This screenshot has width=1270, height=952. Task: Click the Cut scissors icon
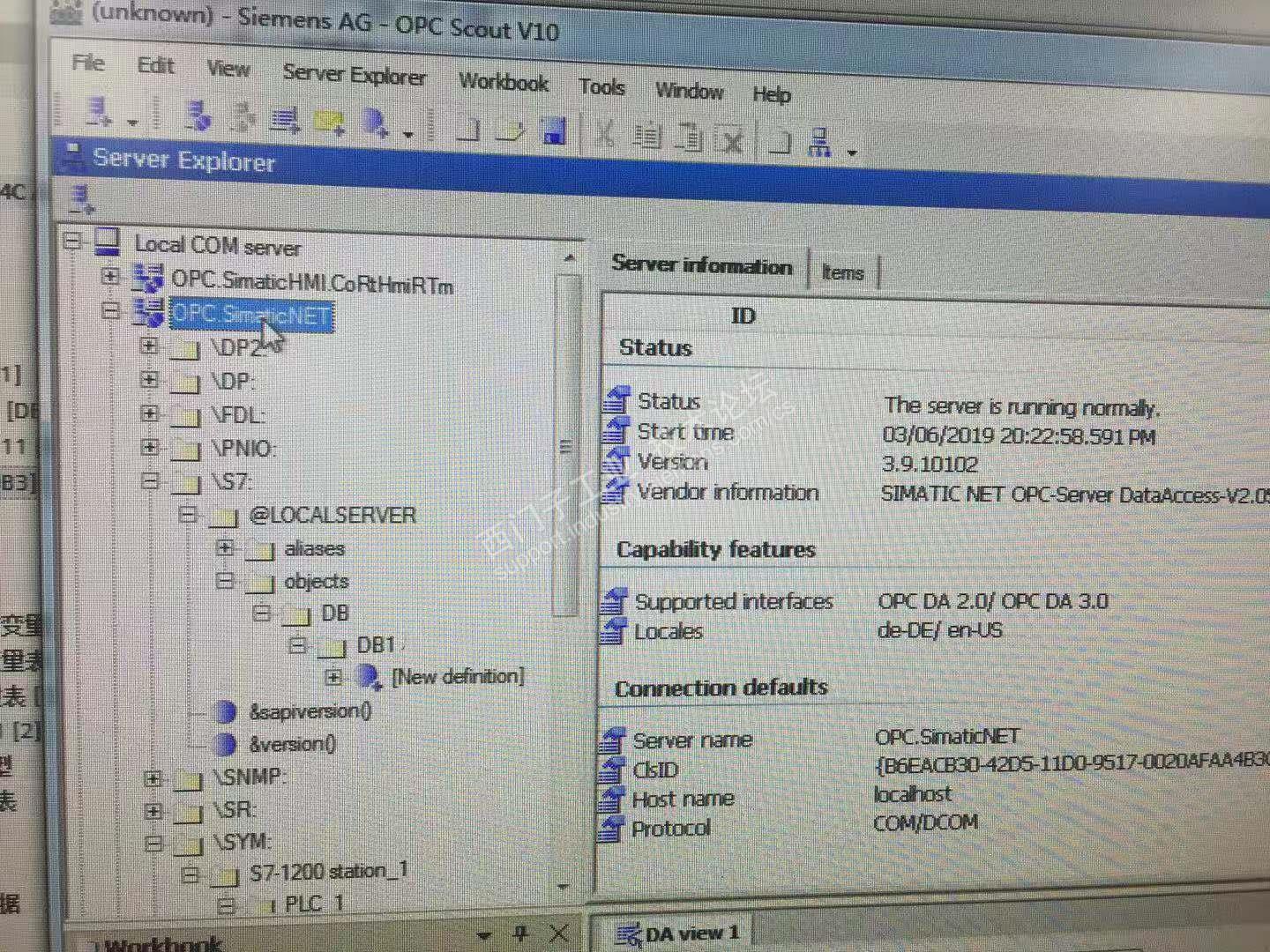coord(604,135)
